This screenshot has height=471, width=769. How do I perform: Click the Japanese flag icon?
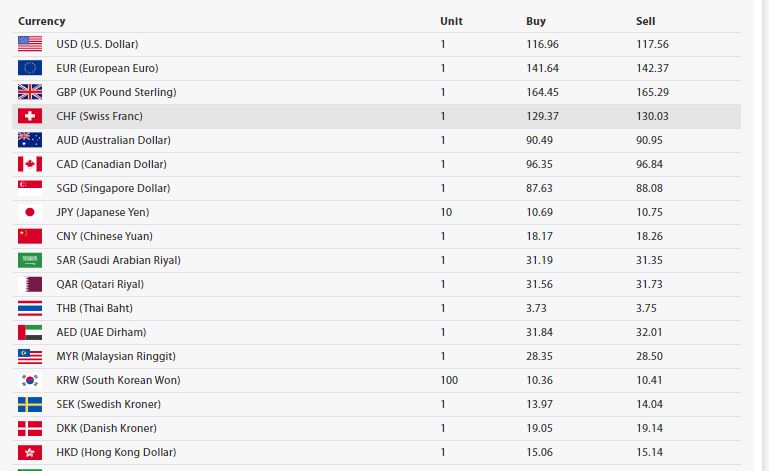click(x=30, y=212)
